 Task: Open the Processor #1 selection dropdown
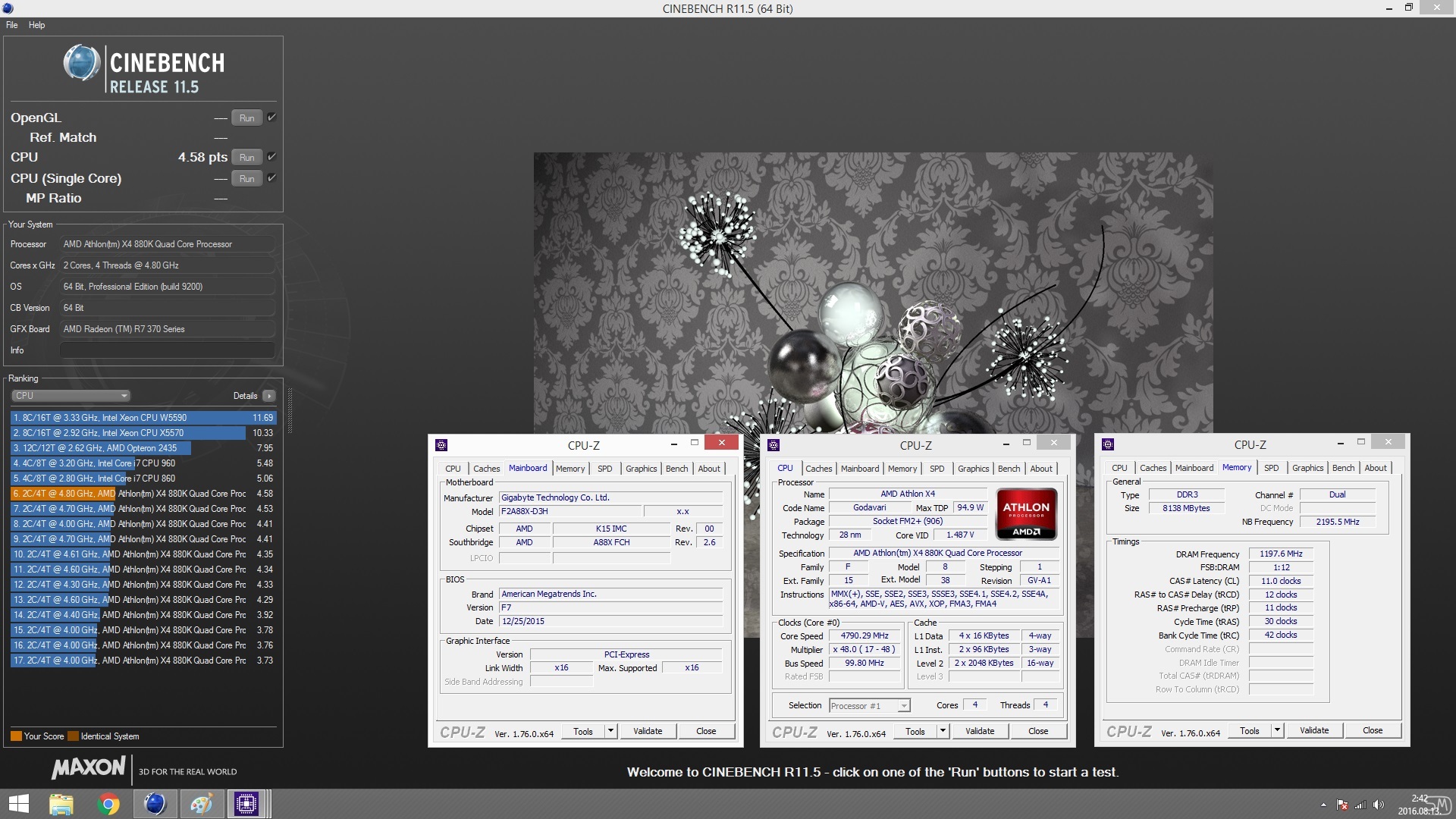click(x=869, y=706)
